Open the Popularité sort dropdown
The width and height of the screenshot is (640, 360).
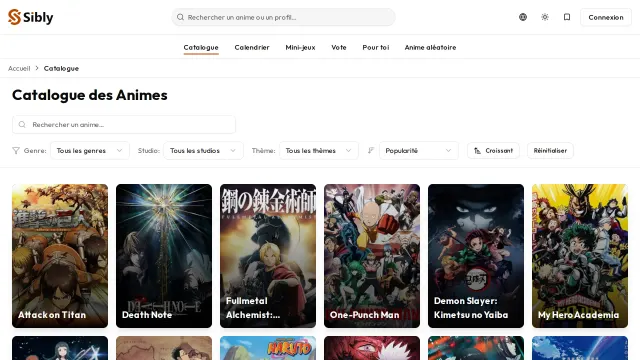[419, 151]
